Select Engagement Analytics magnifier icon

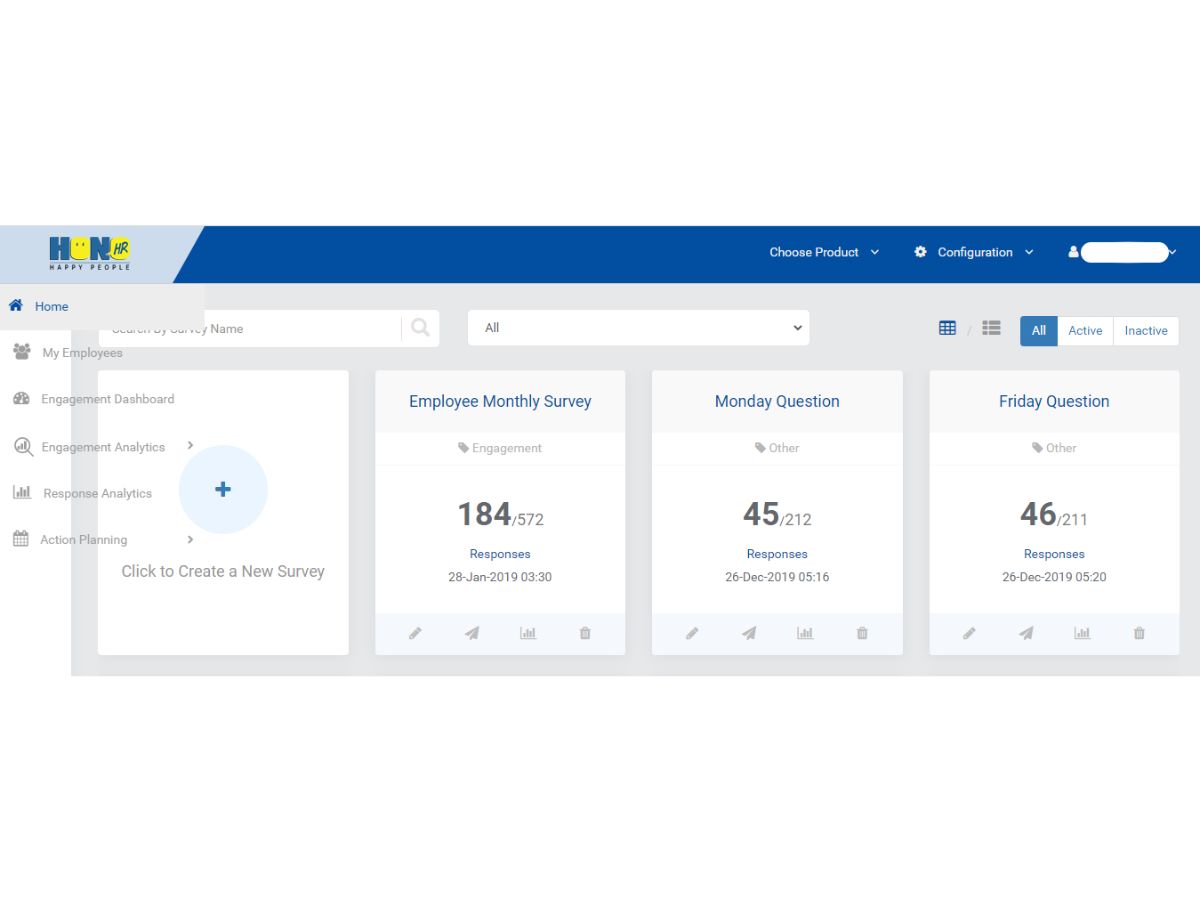coord(22,447)
